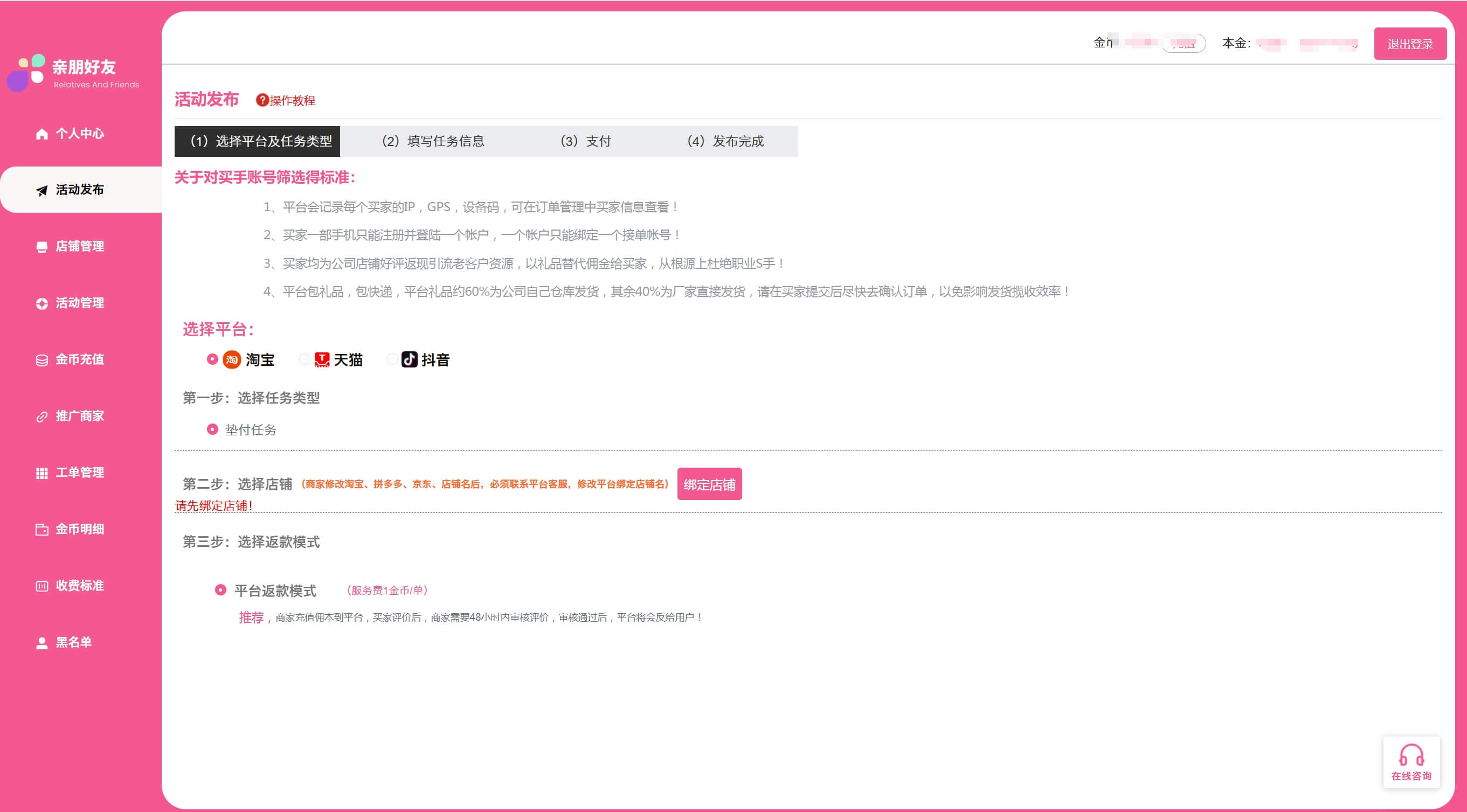
Task: Switch to step (2) 填写任务信息 tab
Action: click(x=433, y=141)
